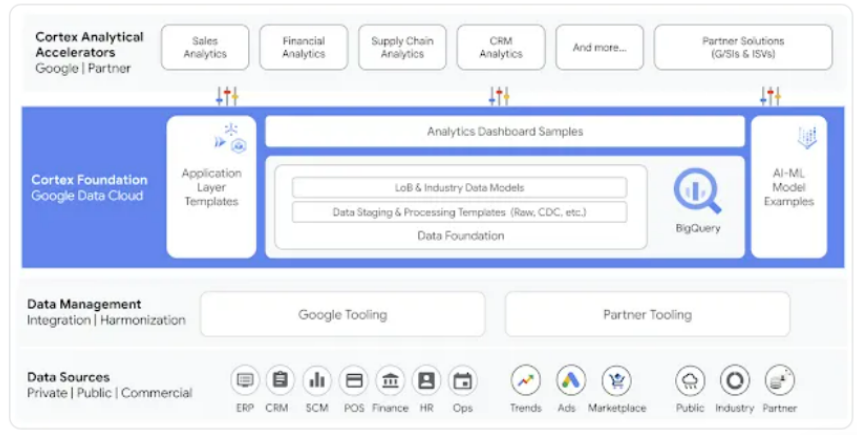Click the arrows connector above Analytics Dashboard Samples
The image size is (857, 435).
tap(499, 96)
